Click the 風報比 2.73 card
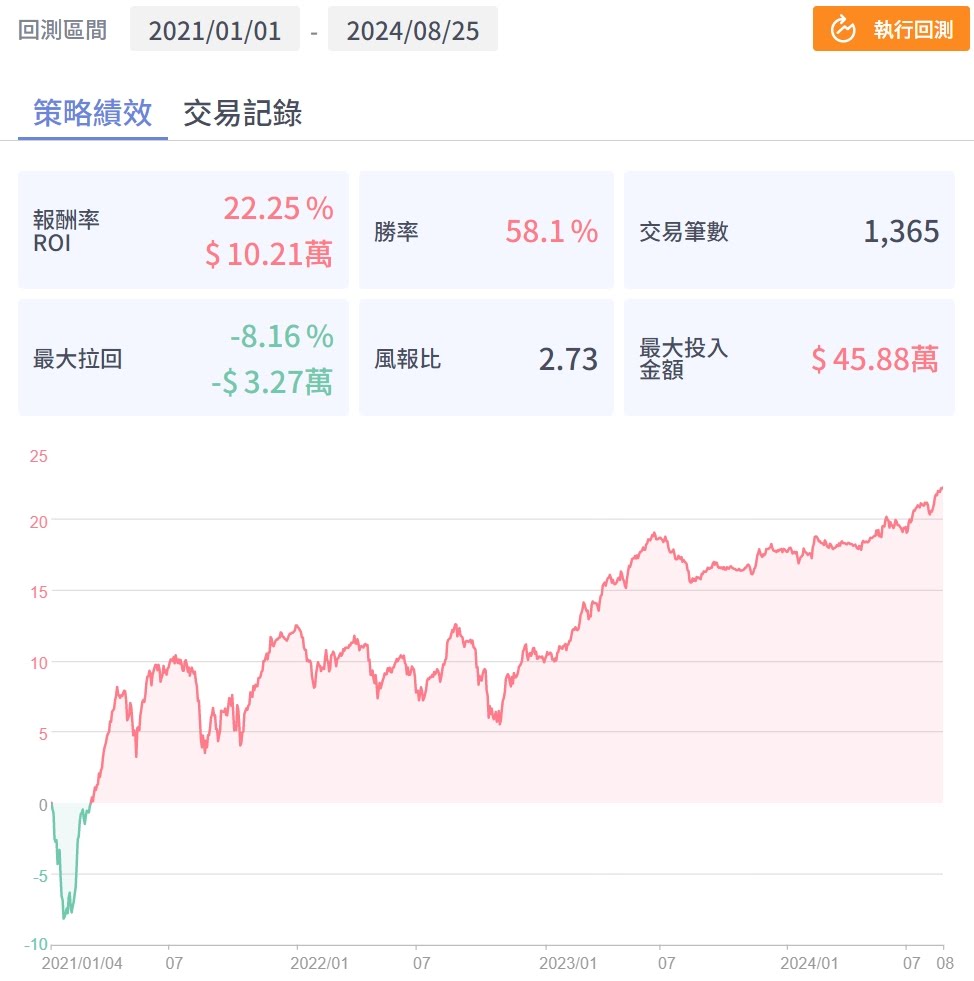Screen dimensions: 974x981 486,358
